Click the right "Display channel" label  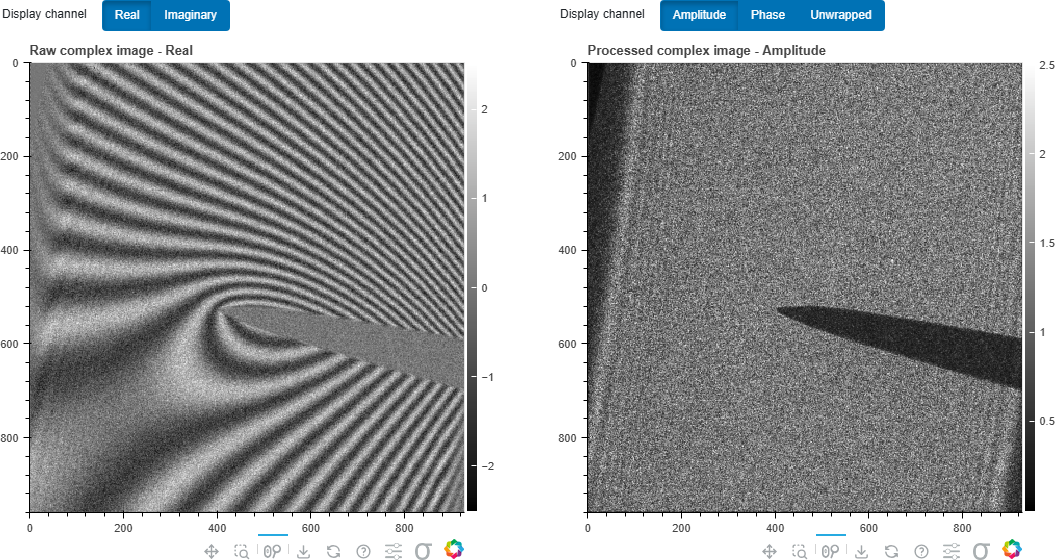tap(602, 13)
